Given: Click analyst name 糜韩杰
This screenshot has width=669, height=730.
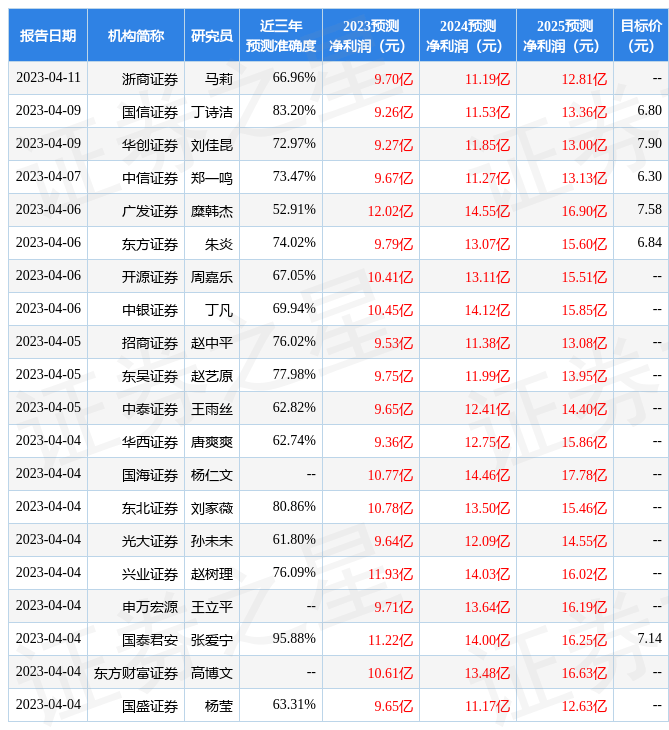Looking at the screenshot, I should click(212, 211).
